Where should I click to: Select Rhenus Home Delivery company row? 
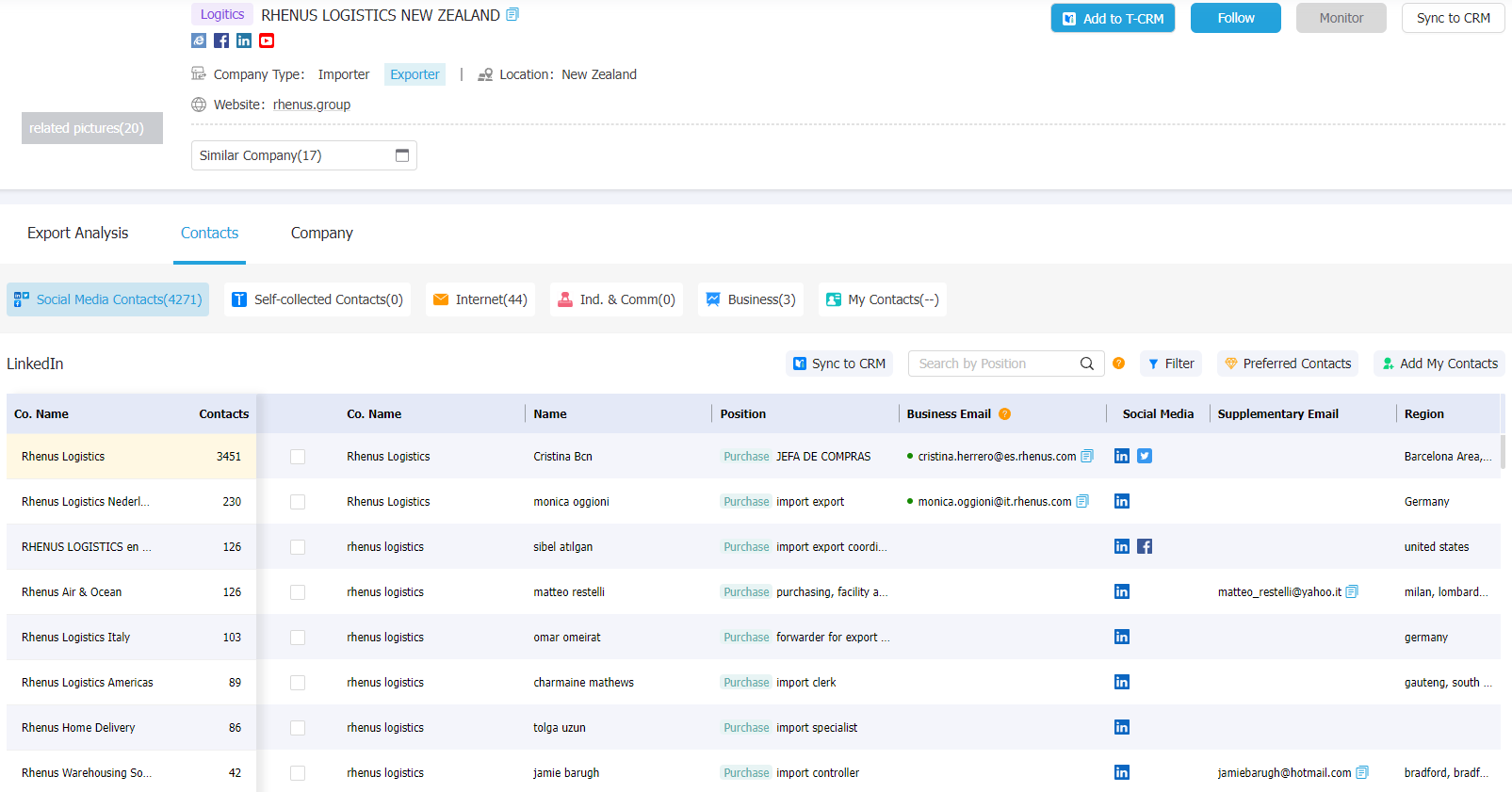tap(131, 728)
